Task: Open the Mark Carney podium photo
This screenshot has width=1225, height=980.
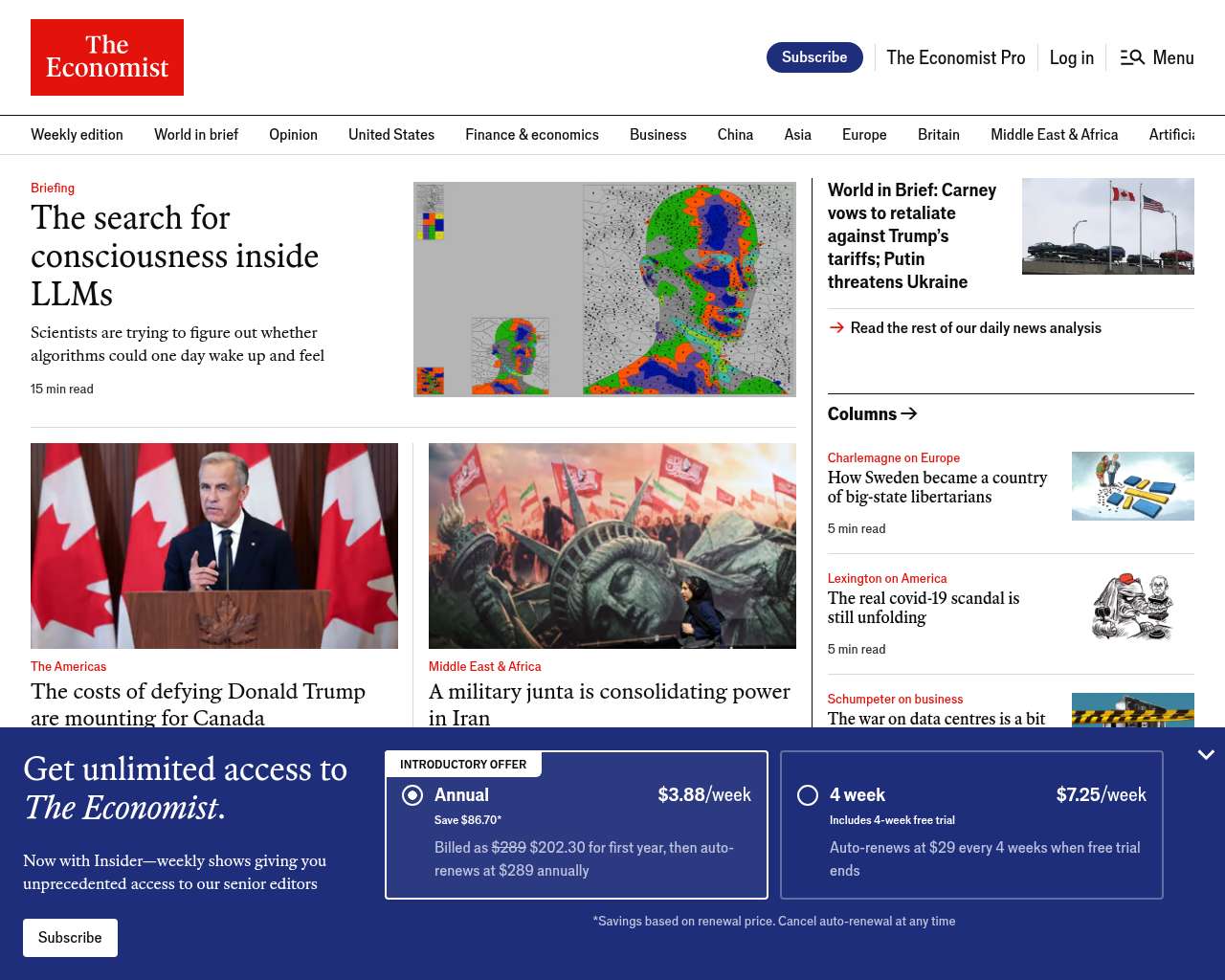Action: click(x=214, y=546)
